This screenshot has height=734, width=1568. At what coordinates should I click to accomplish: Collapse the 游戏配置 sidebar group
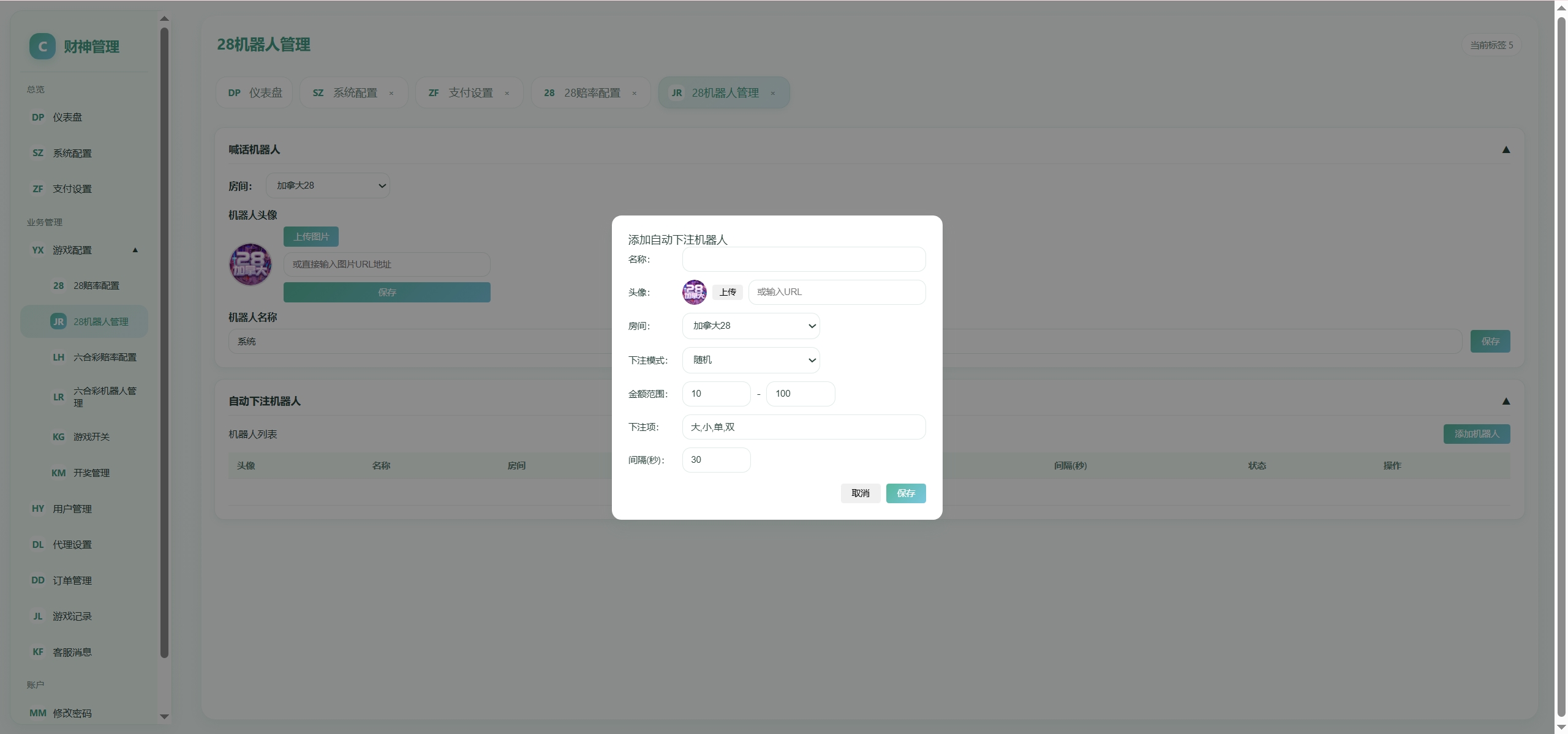pyautogui.click(x=135, y=250)
